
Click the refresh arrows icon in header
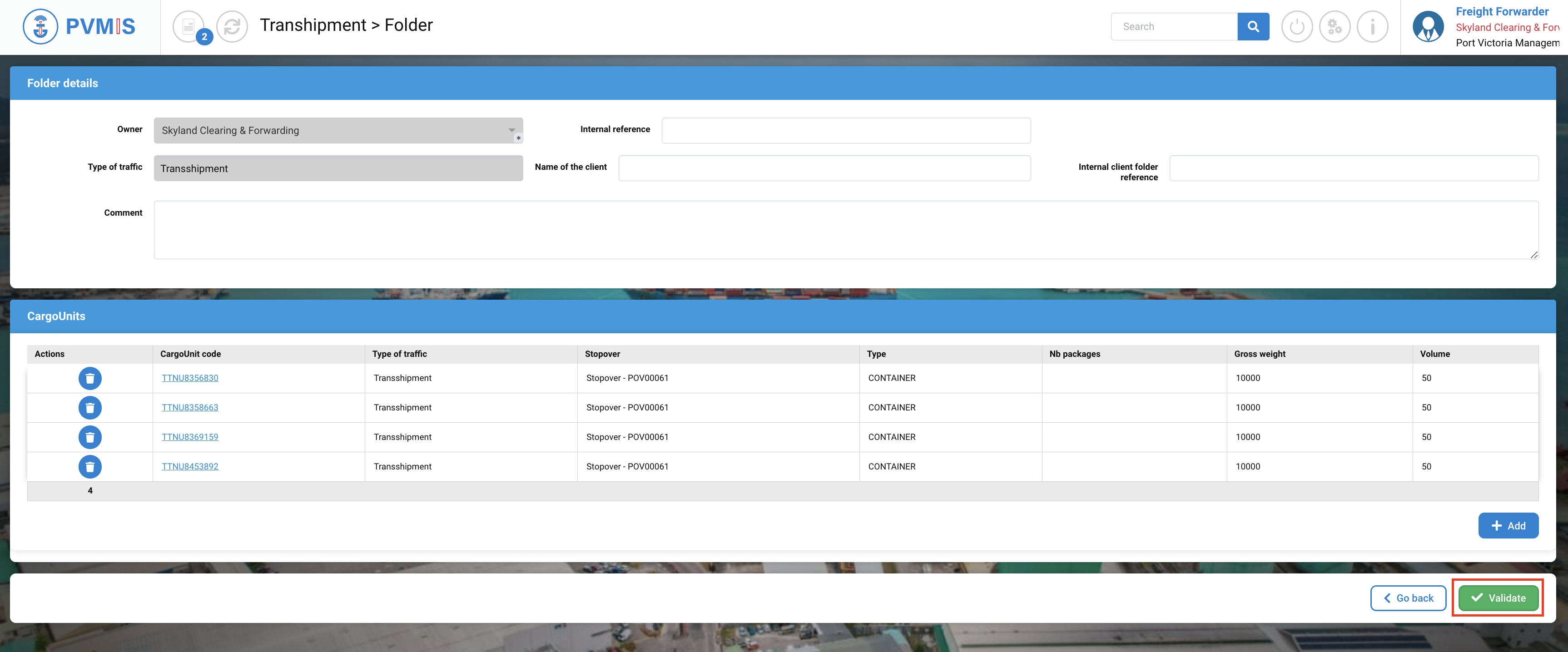(232, 26)
